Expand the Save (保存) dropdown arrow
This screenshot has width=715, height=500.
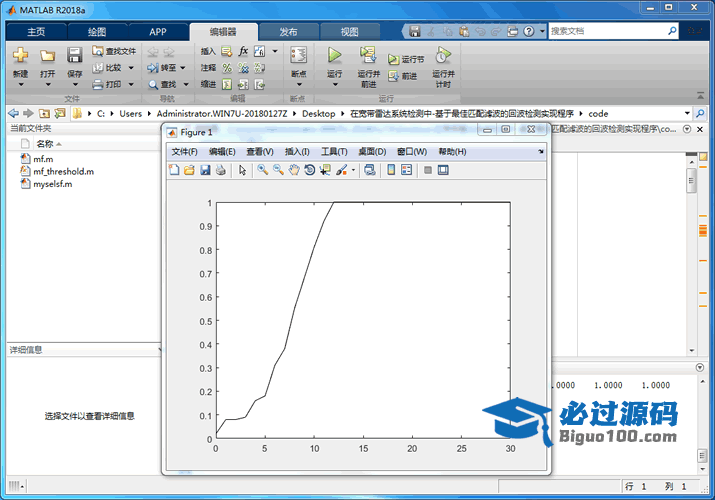75,85
